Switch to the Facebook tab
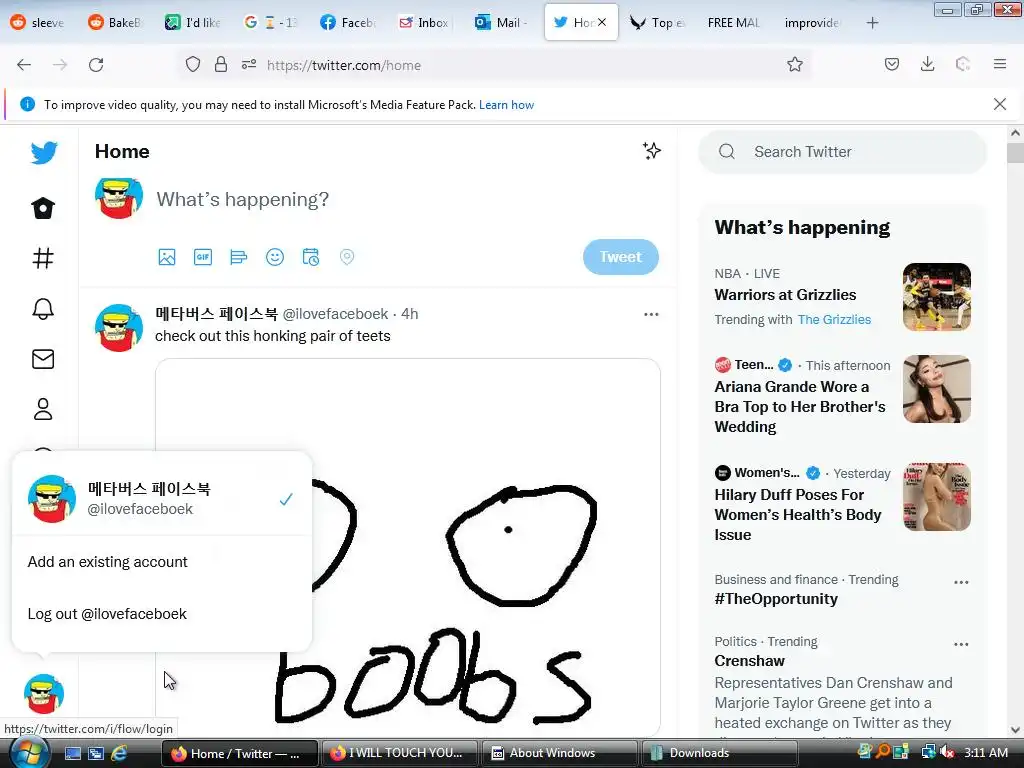The height and width of the screenshot is (768, 1024). (x=347, y=23)
